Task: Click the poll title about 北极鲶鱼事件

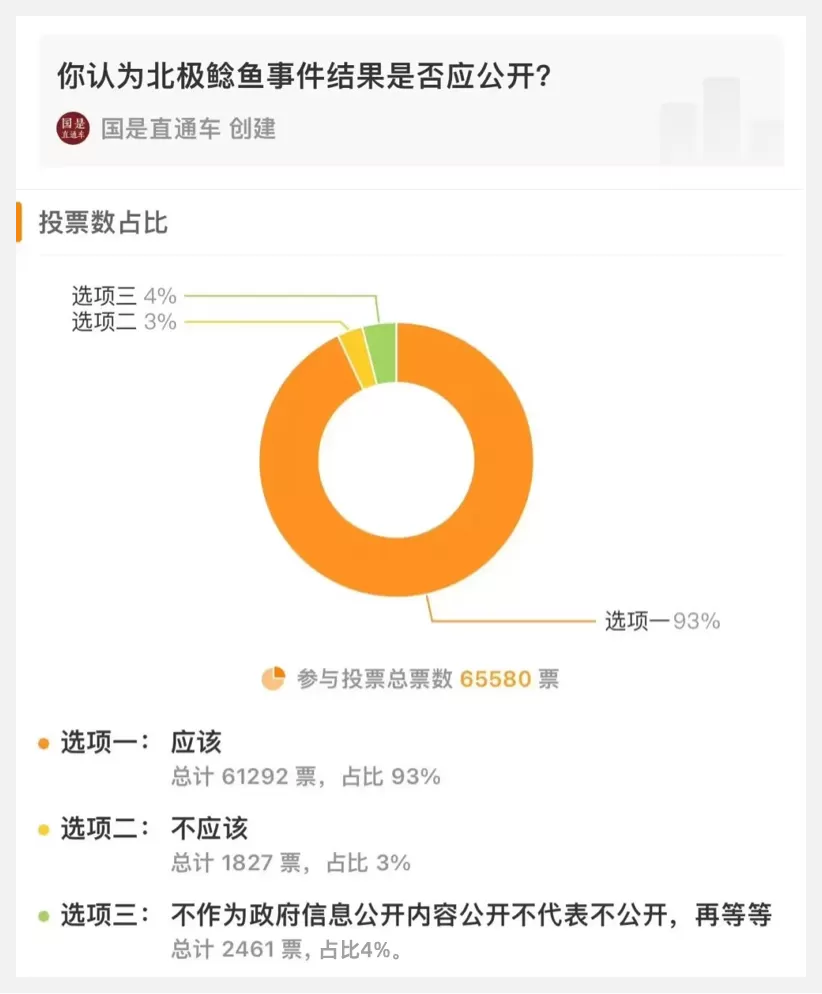Action: [x=305, y=77]
